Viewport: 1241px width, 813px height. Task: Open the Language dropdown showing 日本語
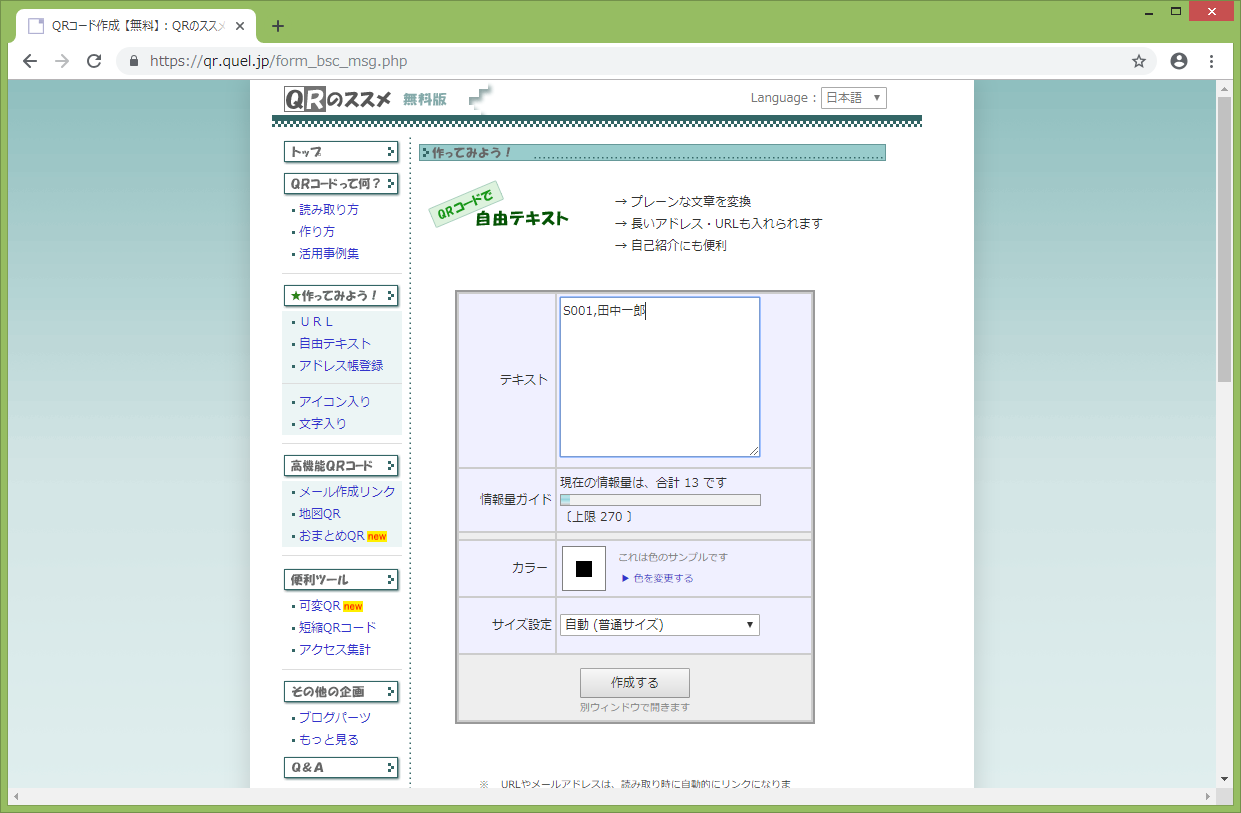click(x=853, y=98)
